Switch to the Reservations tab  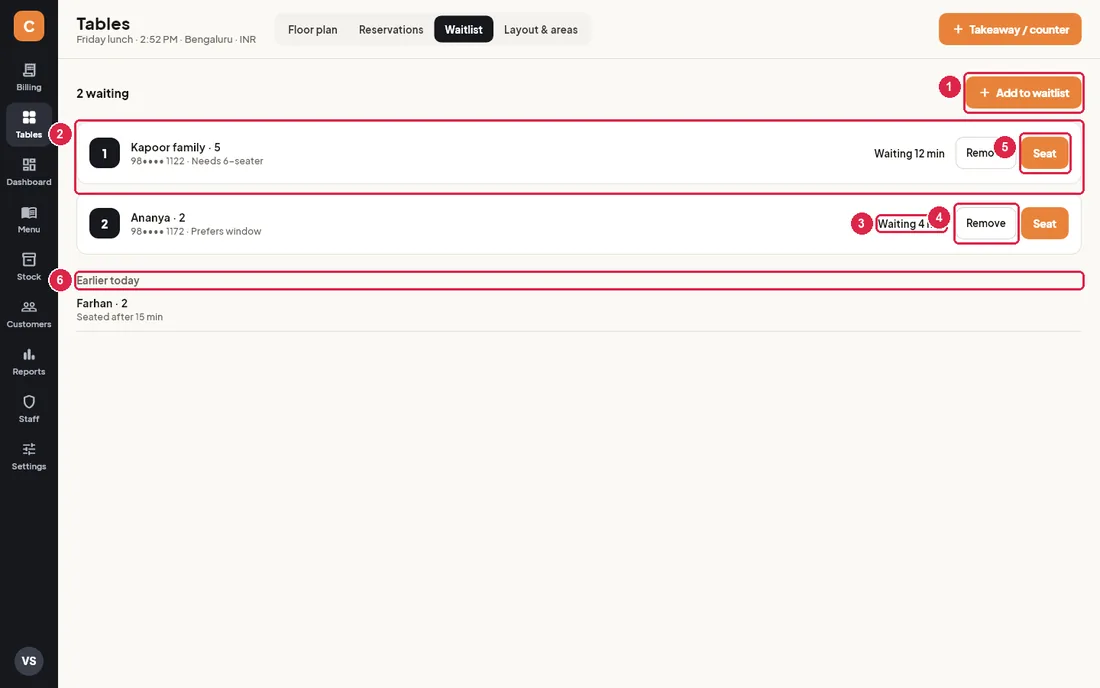click(391, 29)
